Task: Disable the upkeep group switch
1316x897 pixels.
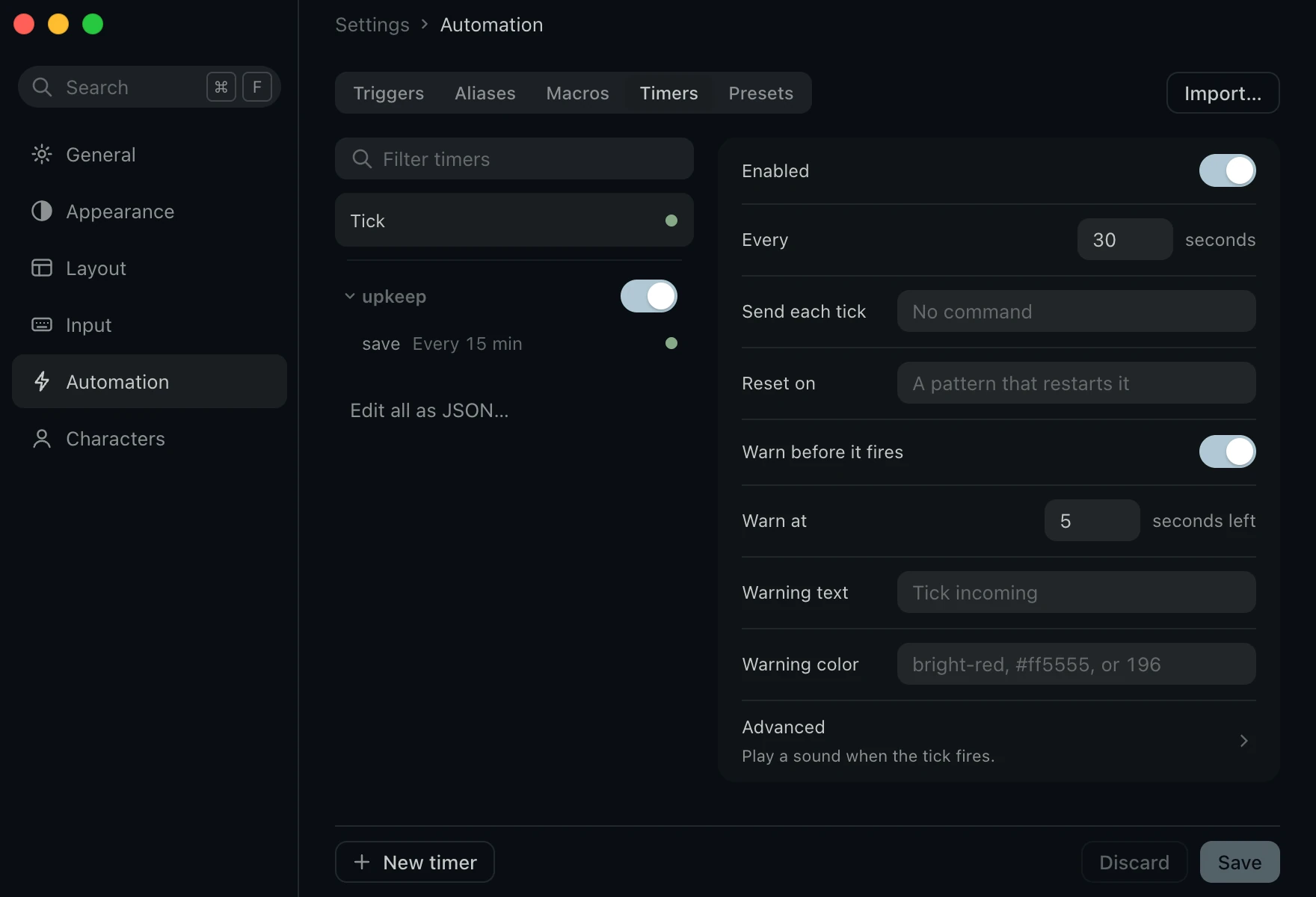Action: point(649,297)
